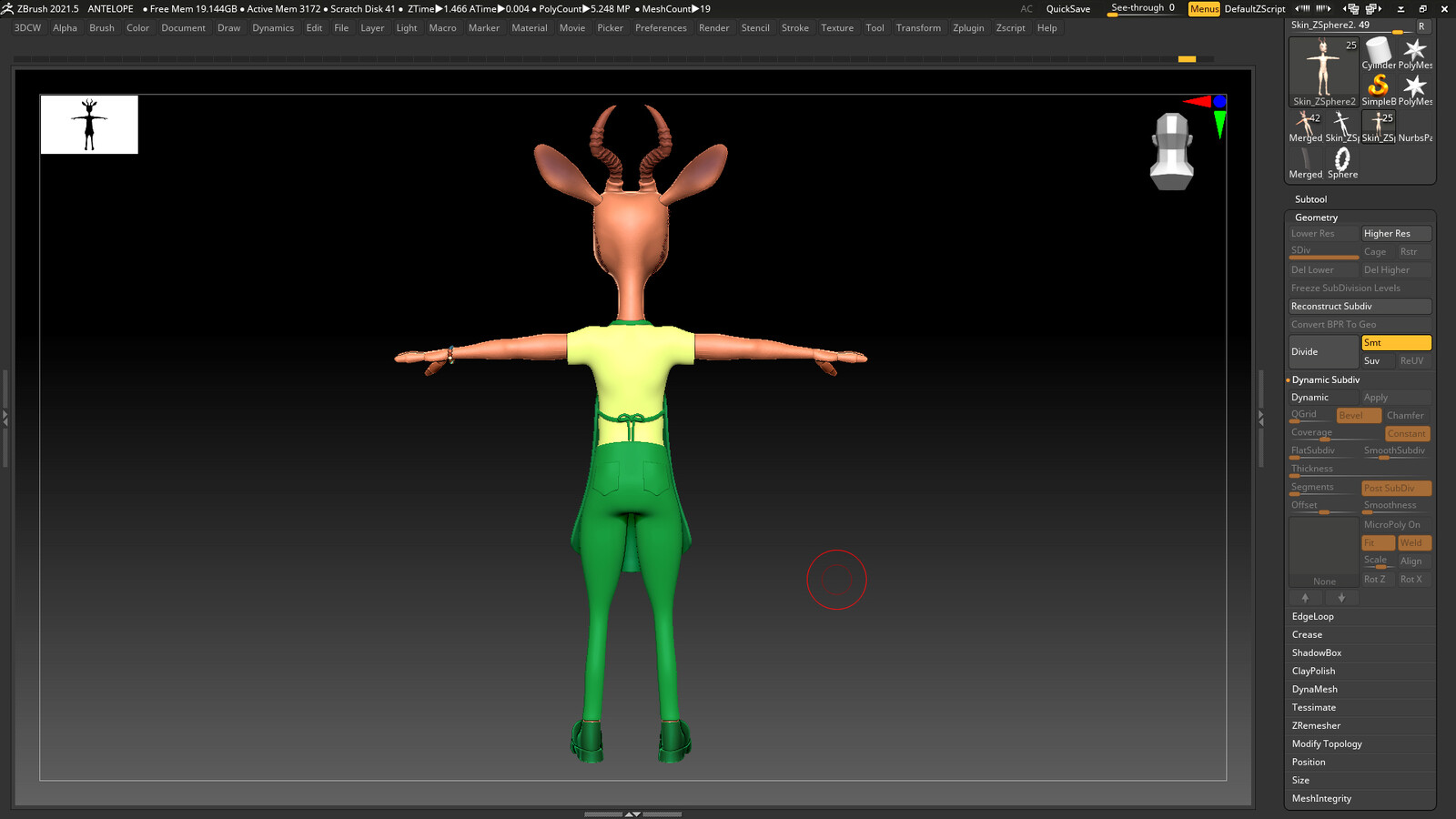This screenshot has width=1456, height=819.
Task: Select the large Skin_ZSphere2 tool thumbnail
Action: (1324, 72)
